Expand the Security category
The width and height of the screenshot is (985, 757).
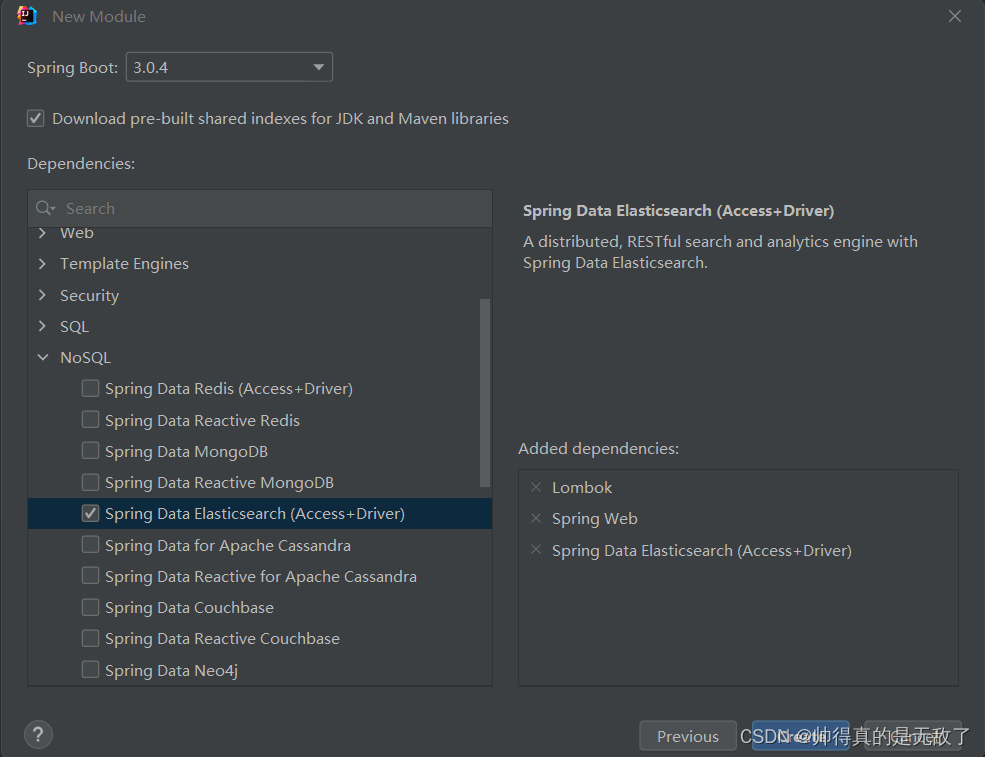(x=42, y=295)
